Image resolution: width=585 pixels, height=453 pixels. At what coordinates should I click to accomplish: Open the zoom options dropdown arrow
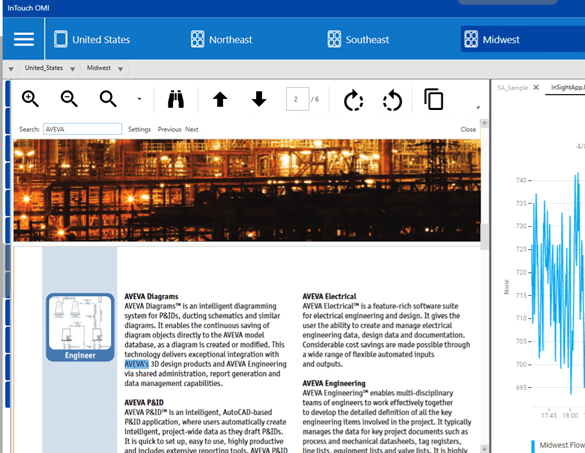(x=139, y=99)
